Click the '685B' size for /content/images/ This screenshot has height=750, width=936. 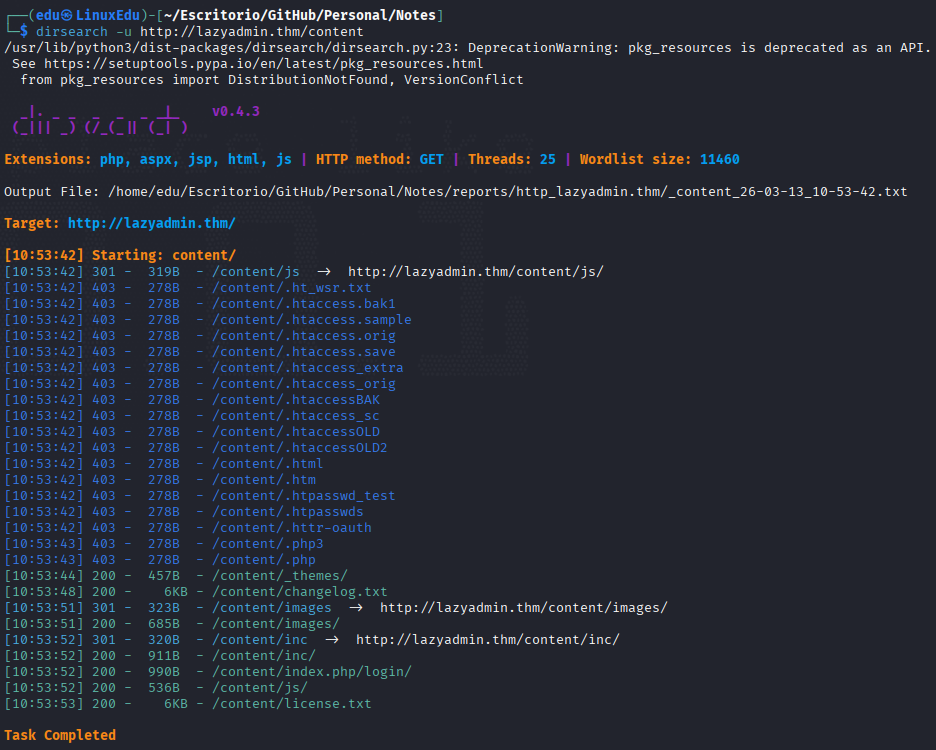click(x=164, y=624)
